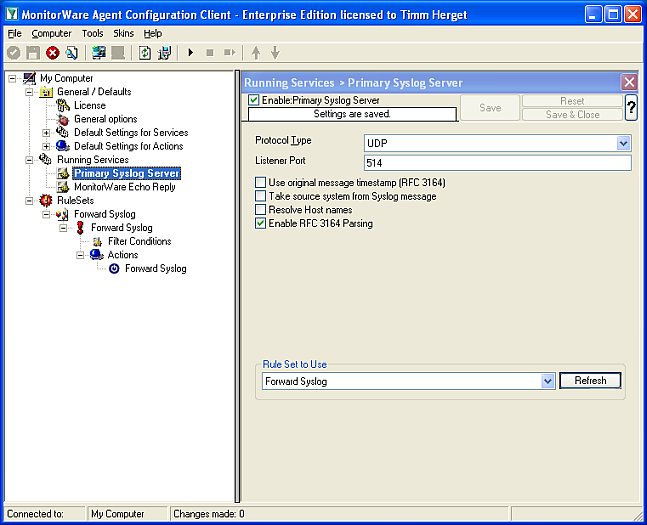
Task: Click the Default Settings for Actions icon
Action: click(x=62, y=146)
